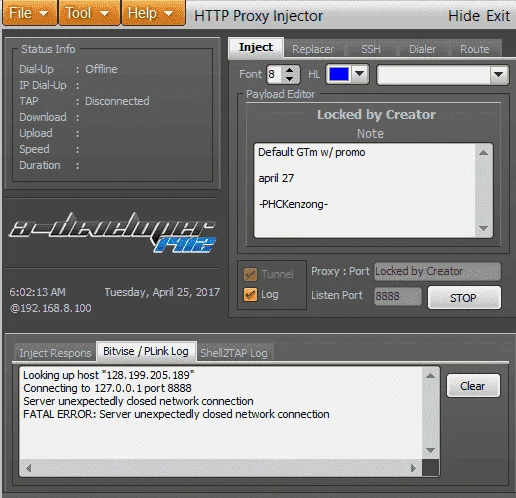Screen dimensions: 516x498
Task: Click the '-PHCKenzong-' note line
Action: point(293,204)
